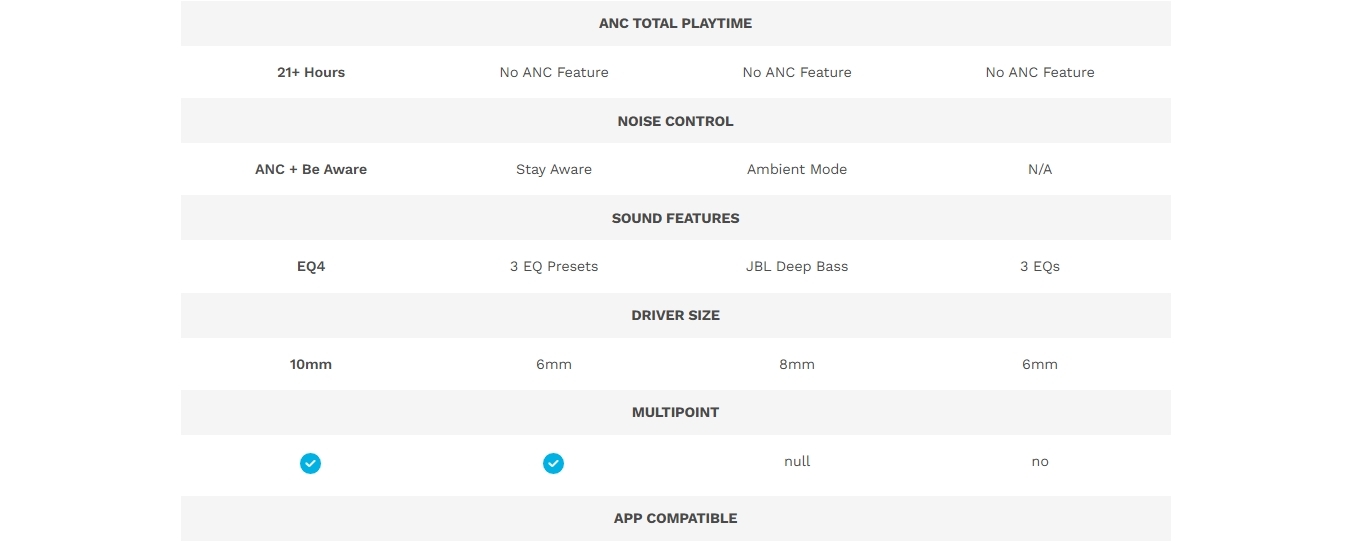Click the Stay Aware noise control value

pyautogui.click(x=554, y=169)
